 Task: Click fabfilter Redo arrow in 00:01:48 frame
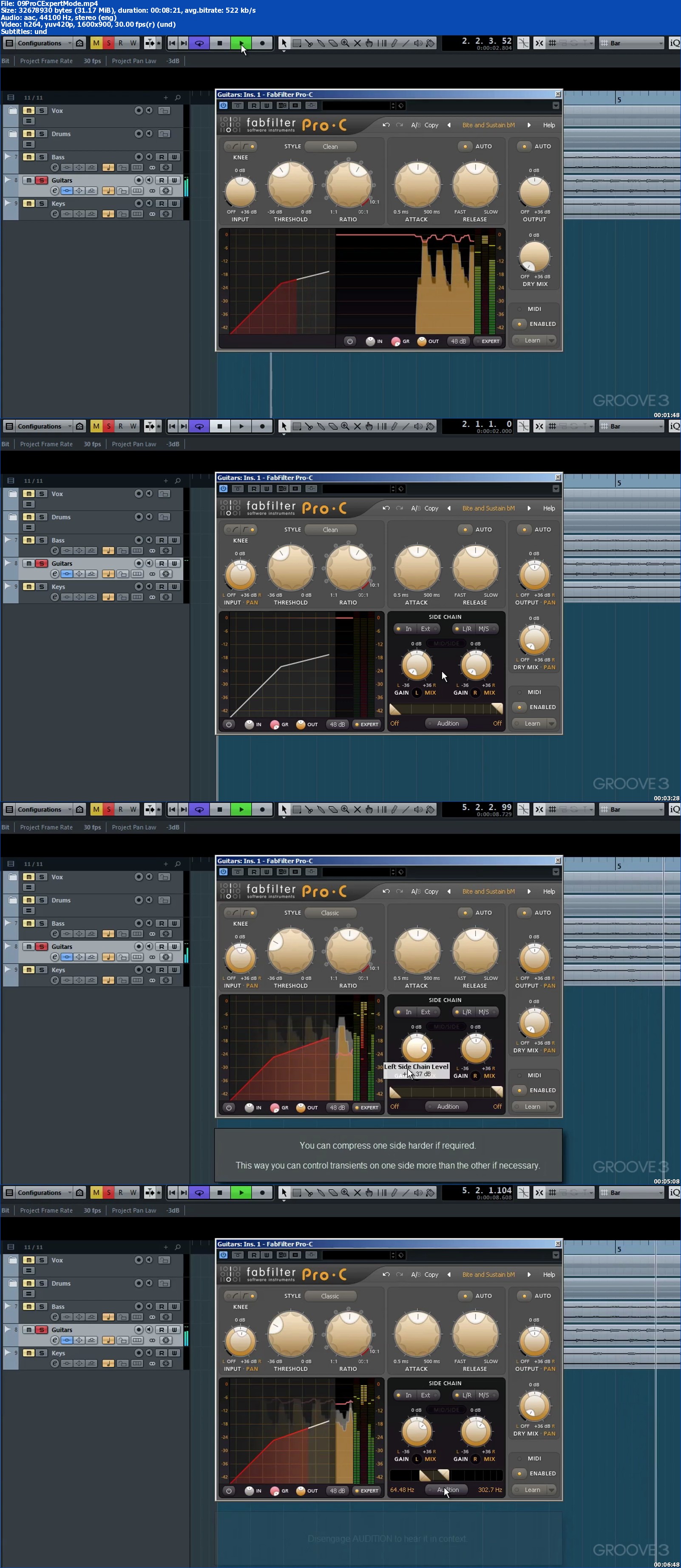pyautogui.click(x=399, y=125)
